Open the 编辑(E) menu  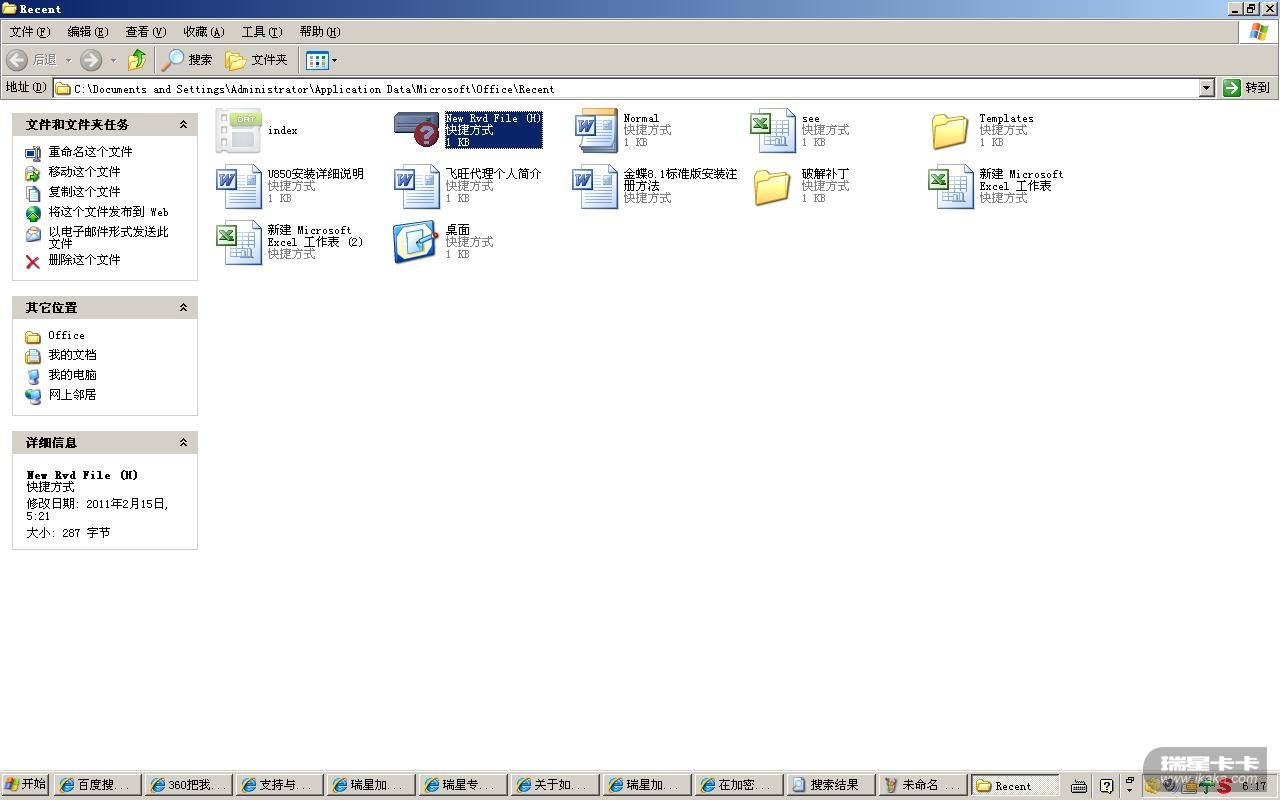pos(87,32)
